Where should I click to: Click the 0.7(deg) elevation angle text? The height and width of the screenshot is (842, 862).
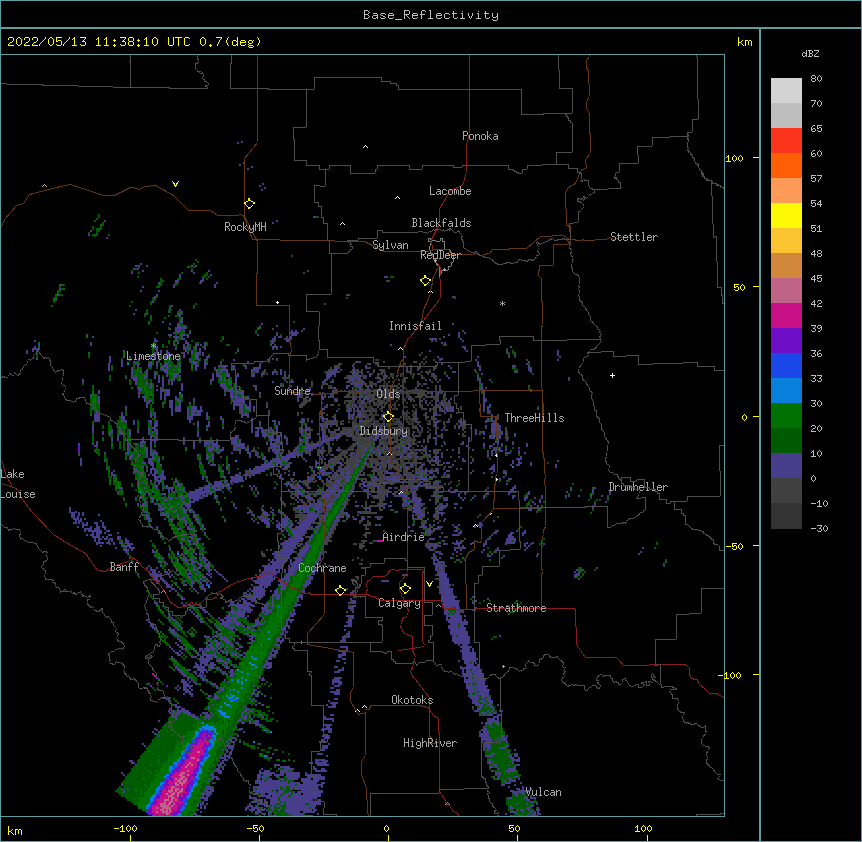tap(230, 42)
